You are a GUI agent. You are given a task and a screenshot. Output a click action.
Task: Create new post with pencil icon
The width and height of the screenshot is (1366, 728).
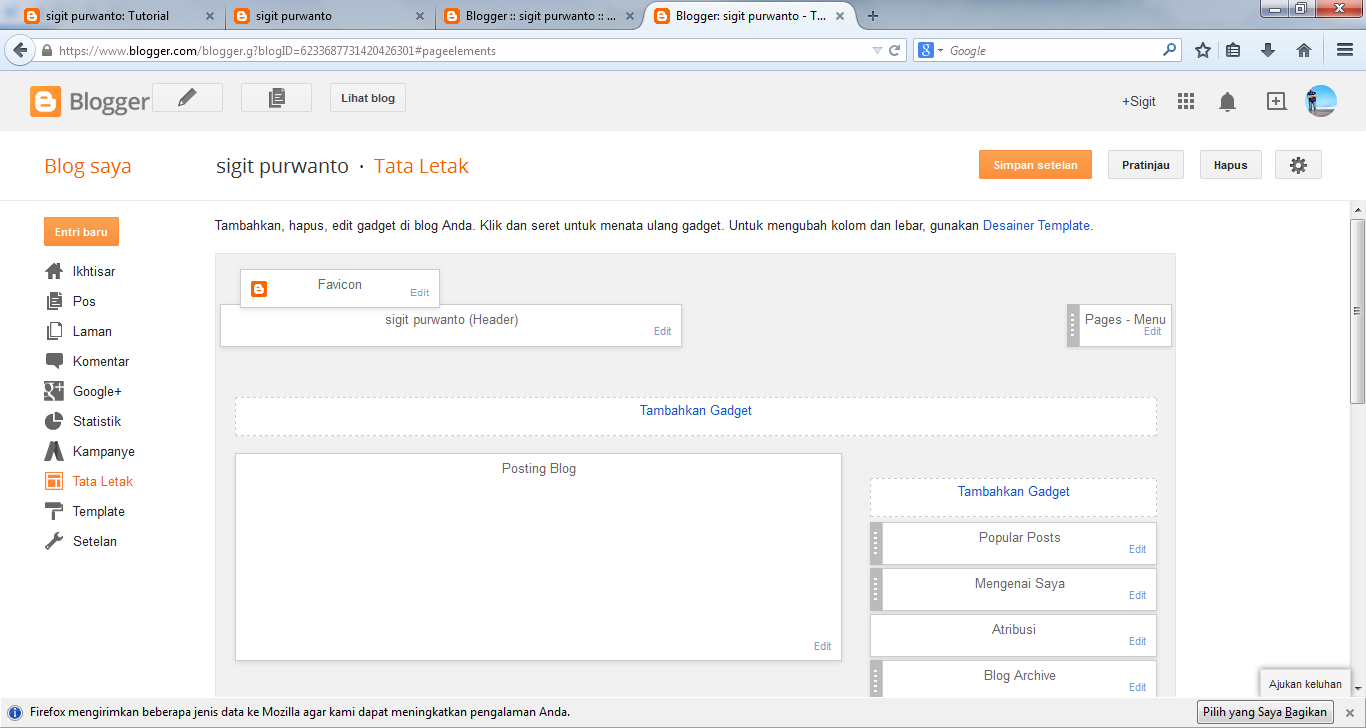point(187,97)
